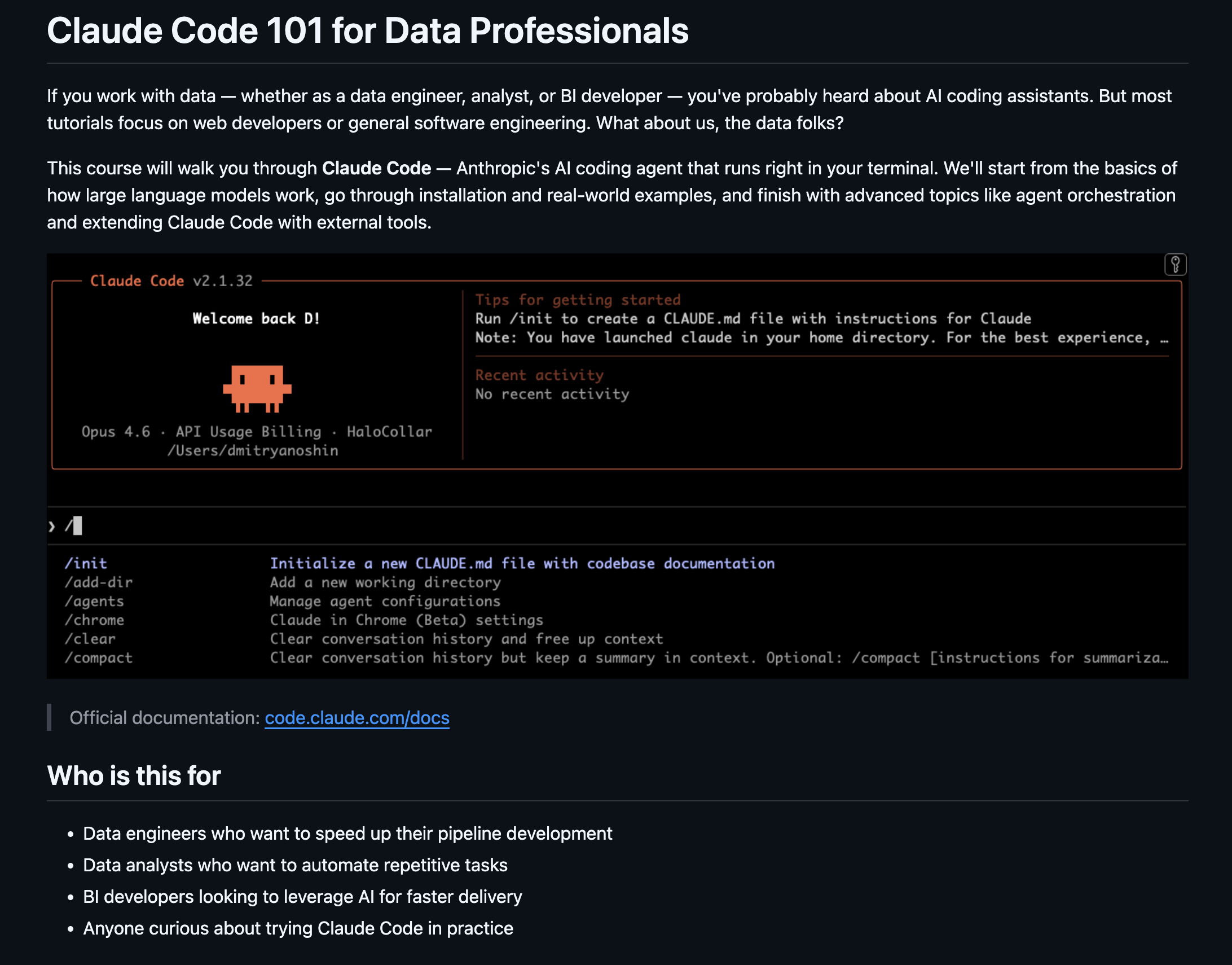Image resolution: width=1232 pixels, height=965 pixels.
Task: Choose the /agents command in list
Action: (94, 601)
